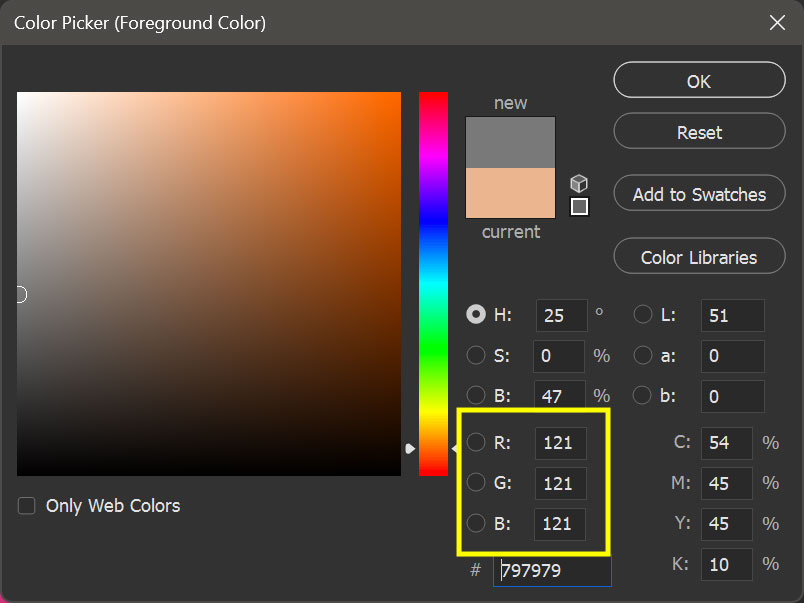804x603 pixels.
Task: Select the B (brightness) radio button
Action: [x=476, y=395]
